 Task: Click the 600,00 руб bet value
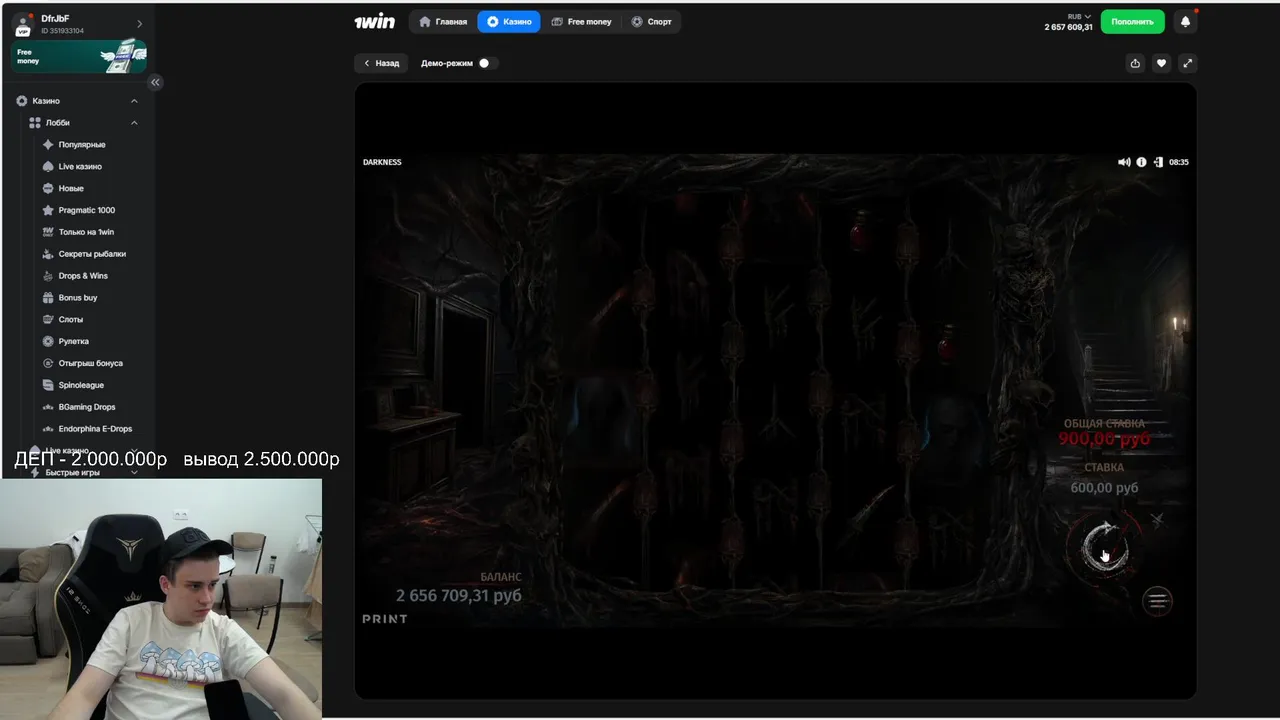[x=1104, y=488]
